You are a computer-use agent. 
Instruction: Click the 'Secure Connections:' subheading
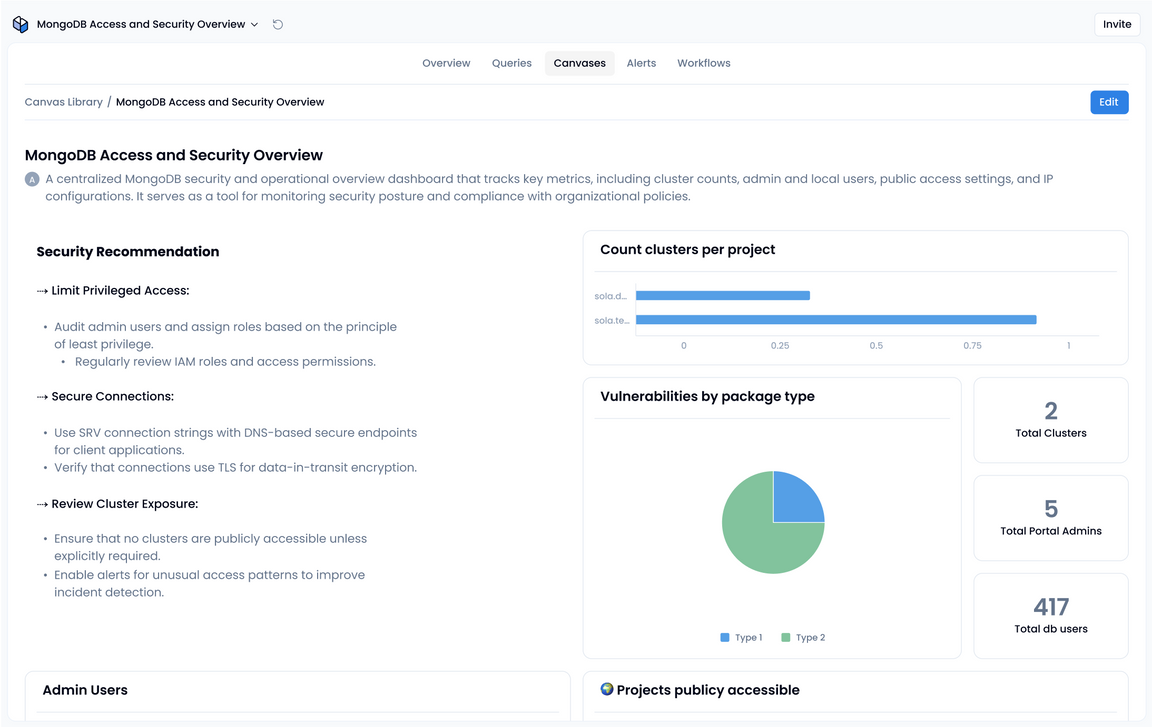(112, 397)
